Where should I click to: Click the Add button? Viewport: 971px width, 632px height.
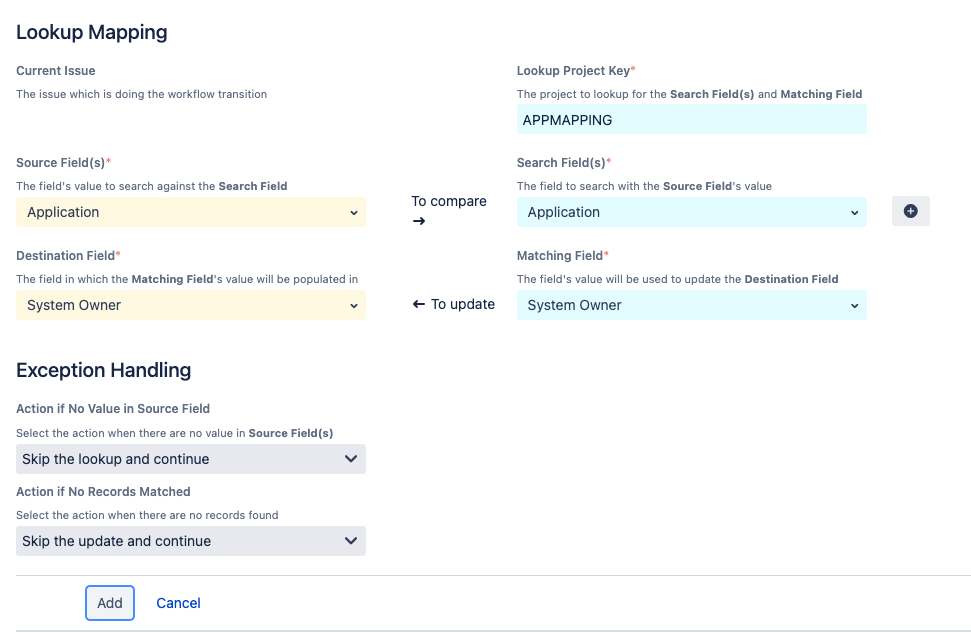point(109,602)
